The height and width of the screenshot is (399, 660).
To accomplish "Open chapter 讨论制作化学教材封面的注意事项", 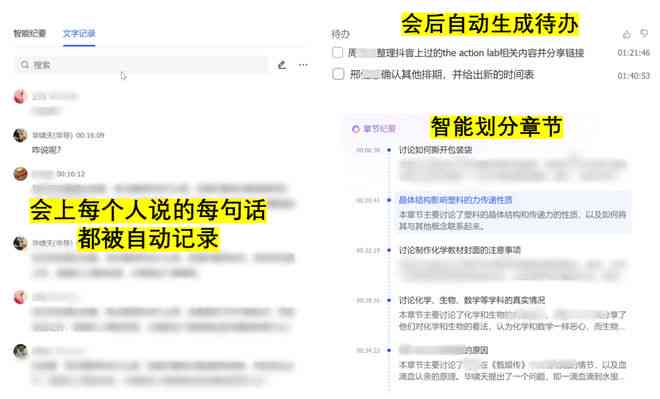I will 460,250.
